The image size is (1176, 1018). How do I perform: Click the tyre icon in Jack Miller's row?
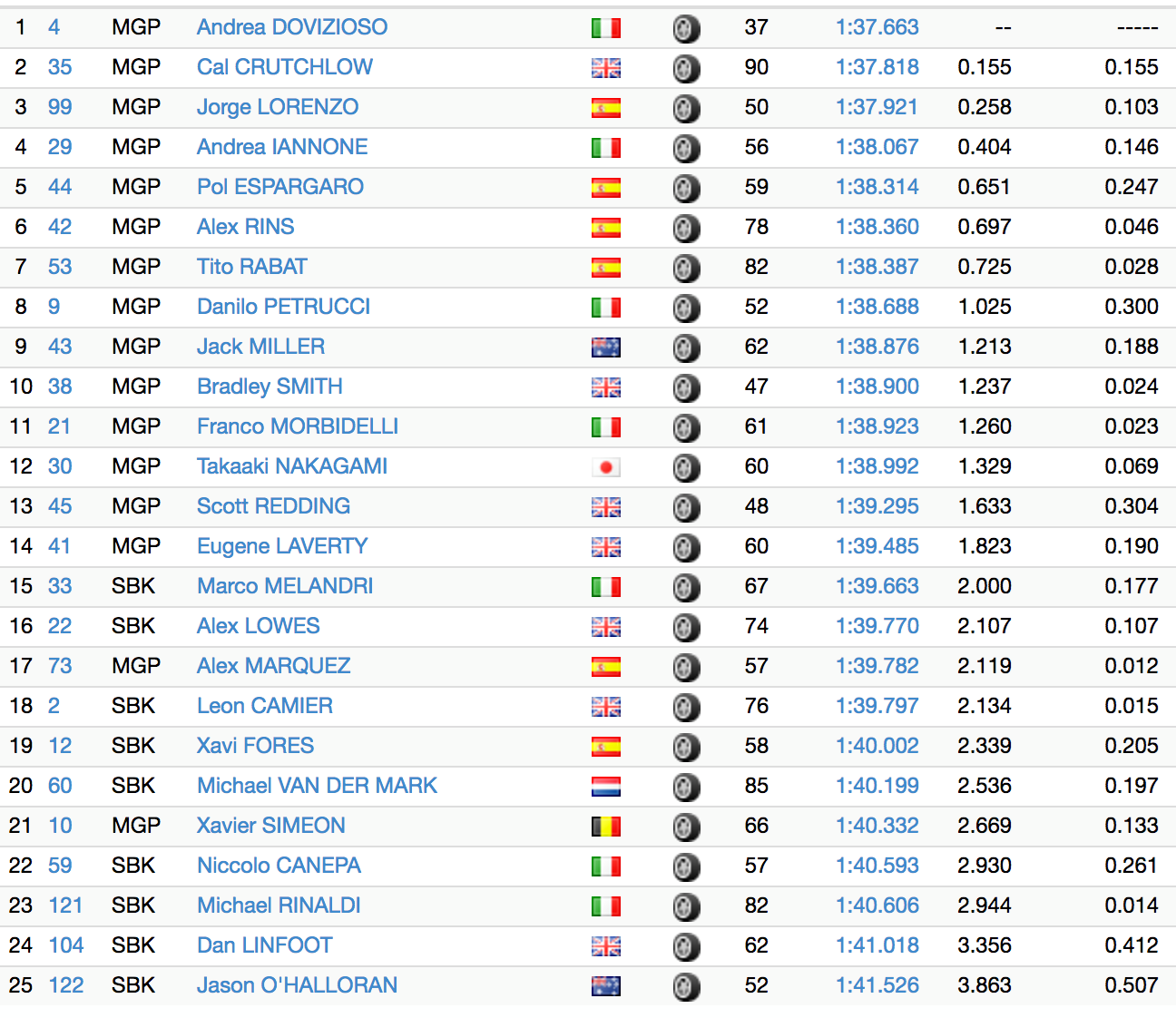pyautogui.click(x=686, y=348)
